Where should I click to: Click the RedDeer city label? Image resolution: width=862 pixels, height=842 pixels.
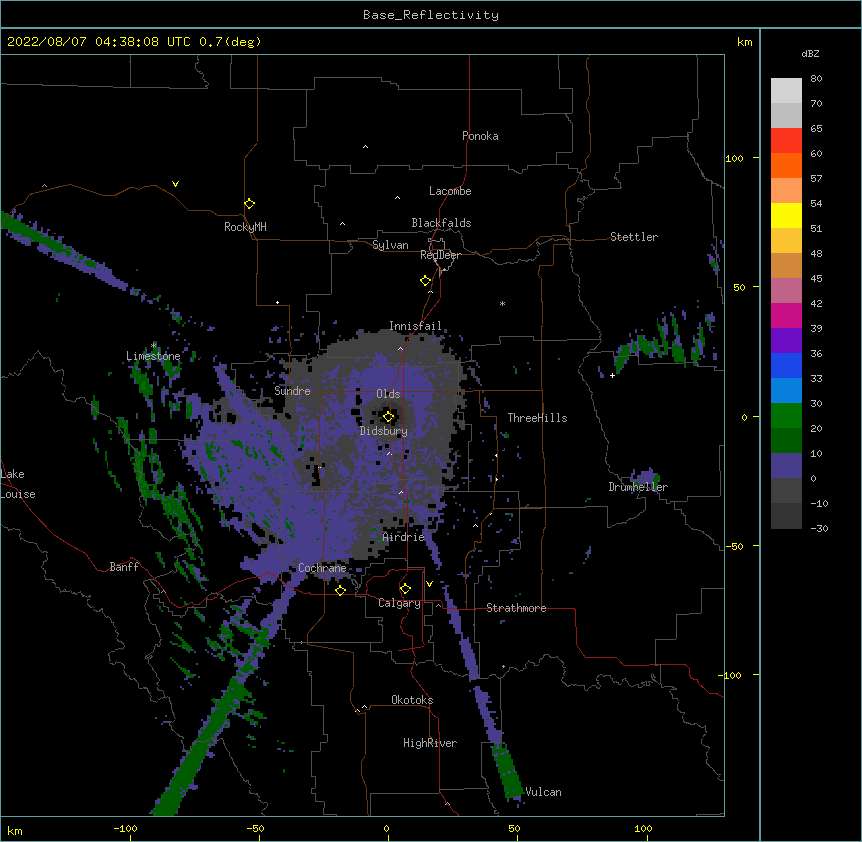[440, 255]
